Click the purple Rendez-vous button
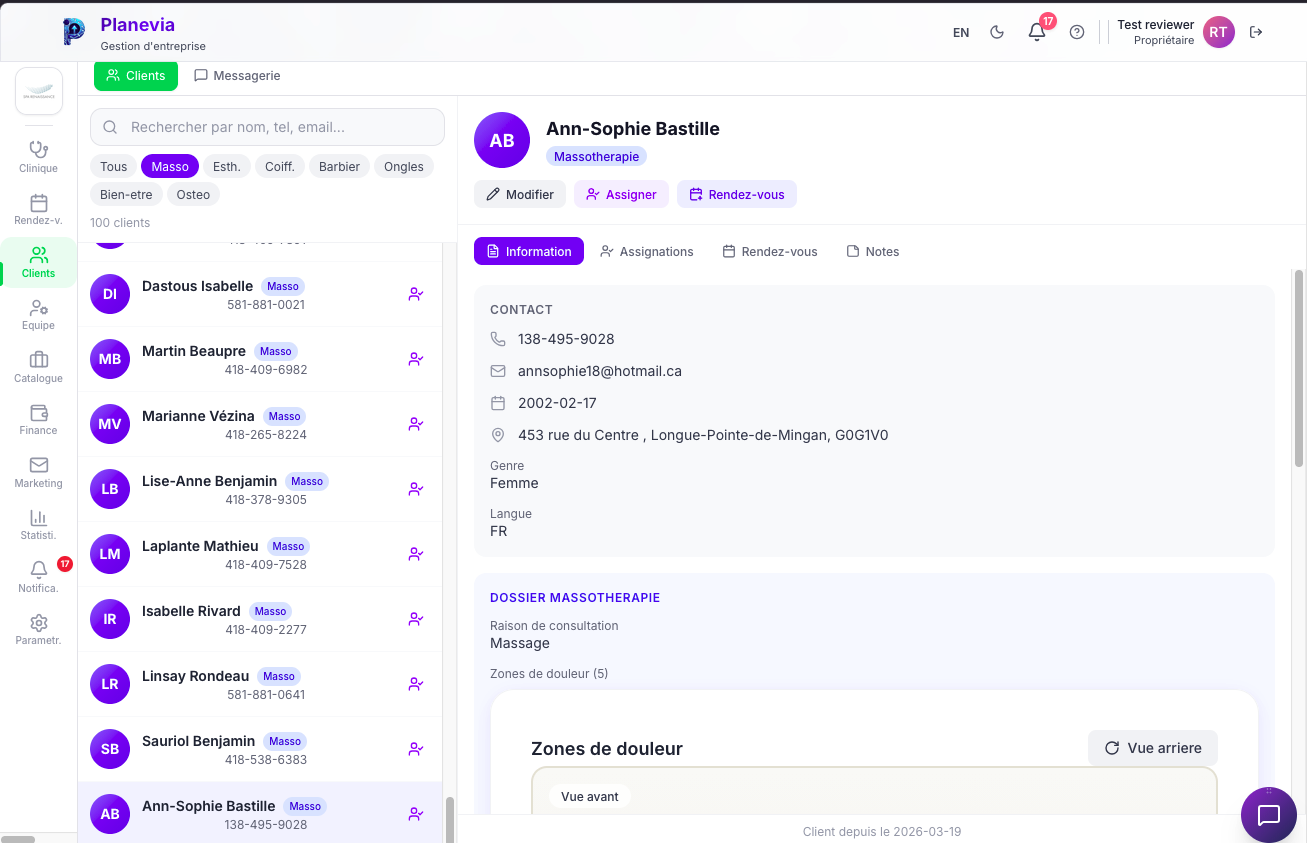1307x843 pixels. point(737,194)
